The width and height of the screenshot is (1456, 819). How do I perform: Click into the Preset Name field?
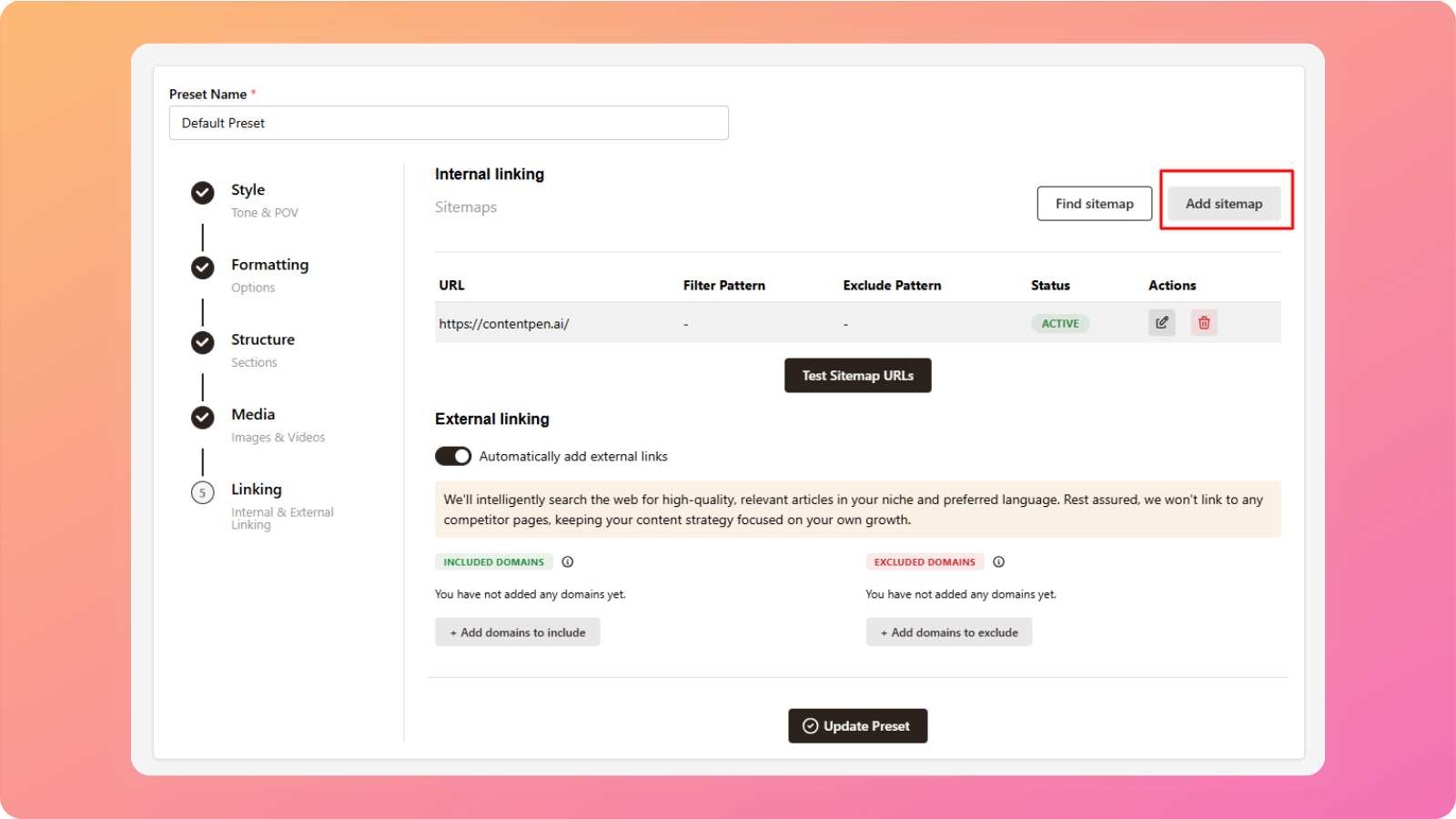(x=449, y=123)
